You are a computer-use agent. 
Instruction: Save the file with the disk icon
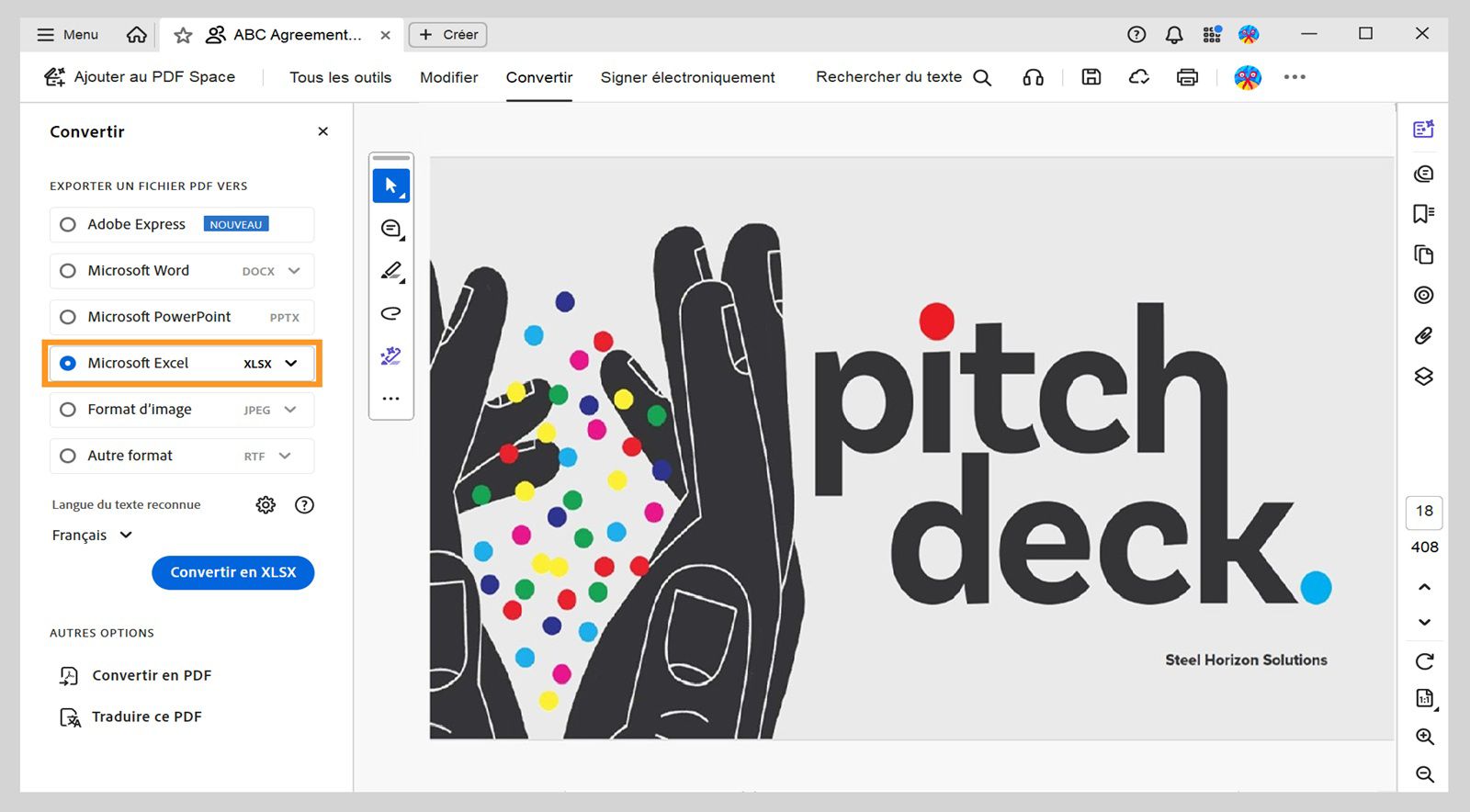click(x=1091, y=77)
